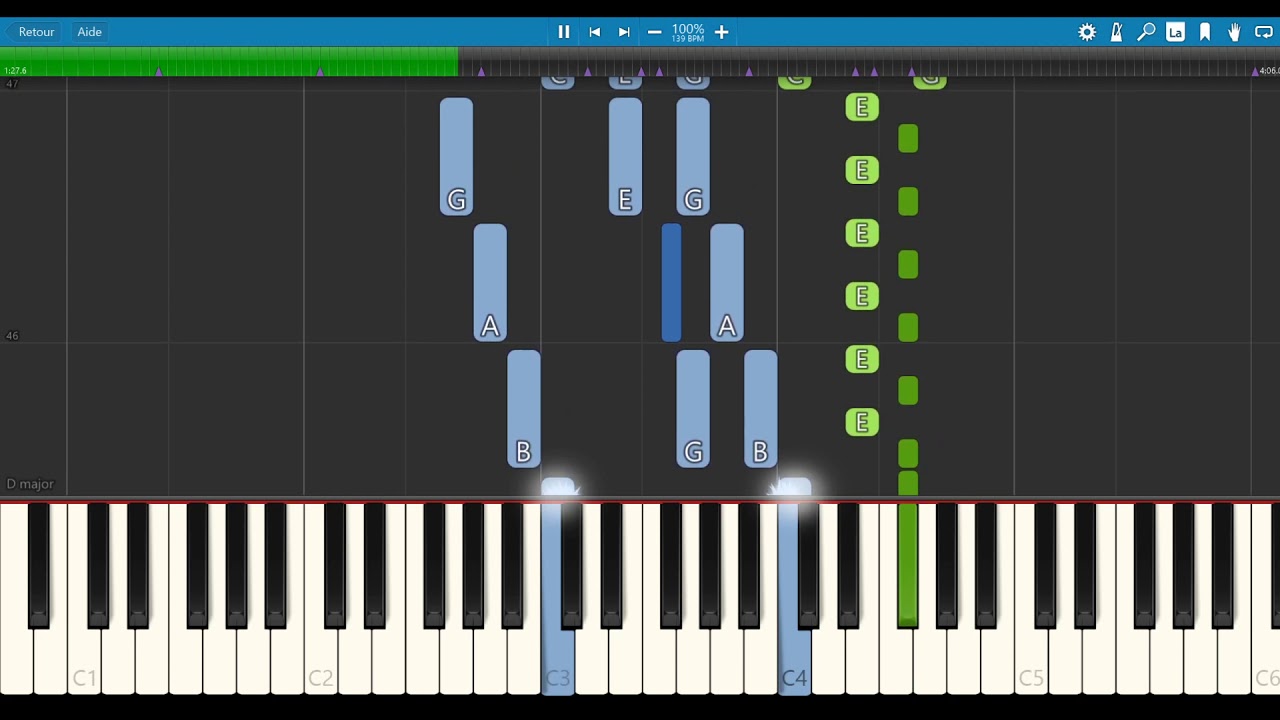Skip forward to the next section
The width and height of the screenshot is (1280, 720).
(625, 32)
